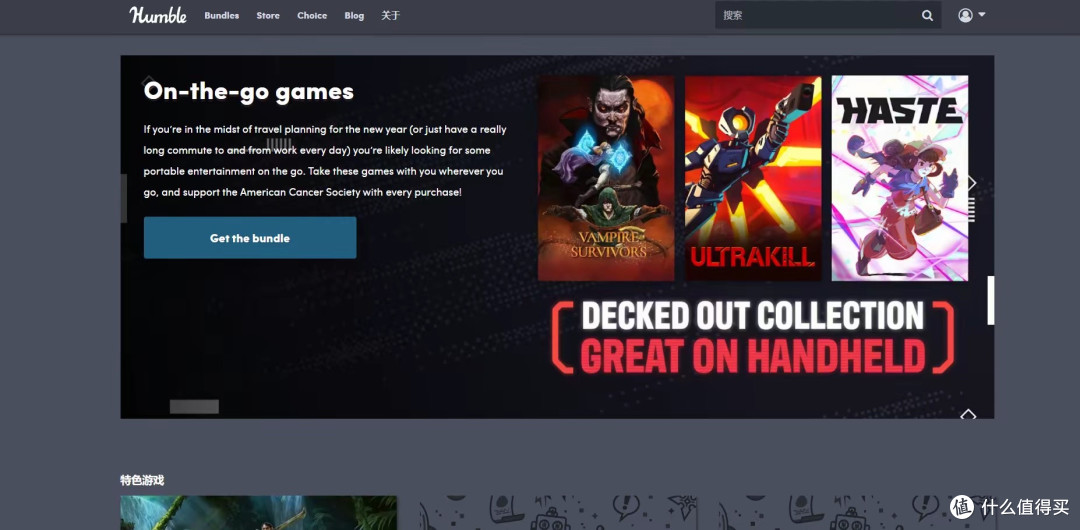Click the Decked Out Collection banner graphic
The width and height of the screenshot is (1080, 530).
[x=753, y=336]
